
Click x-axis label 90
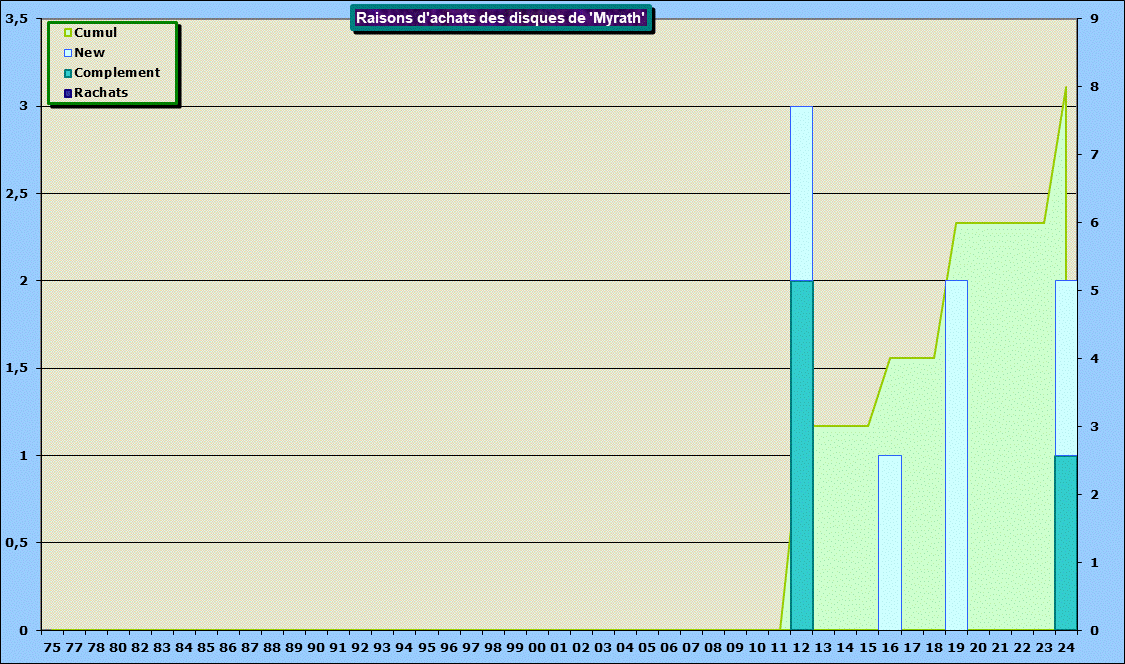(316, 647)
